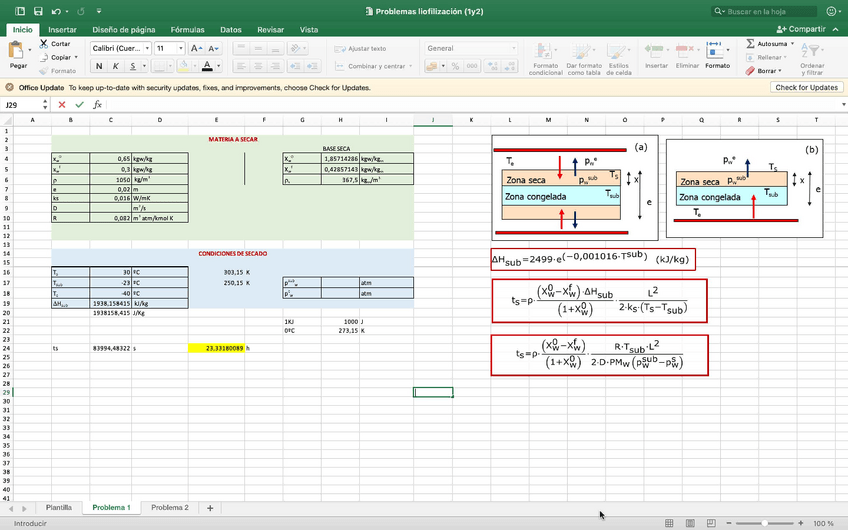Image resolution: width=848 pixels, height=530 pixels.
Task: Toggle italic formatting with K button
Action: point(117,67)
